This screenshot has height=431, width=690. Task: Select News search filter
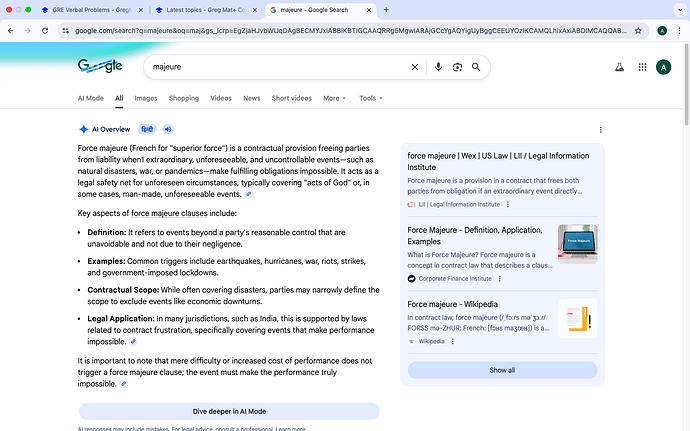(x=252, y=98)
